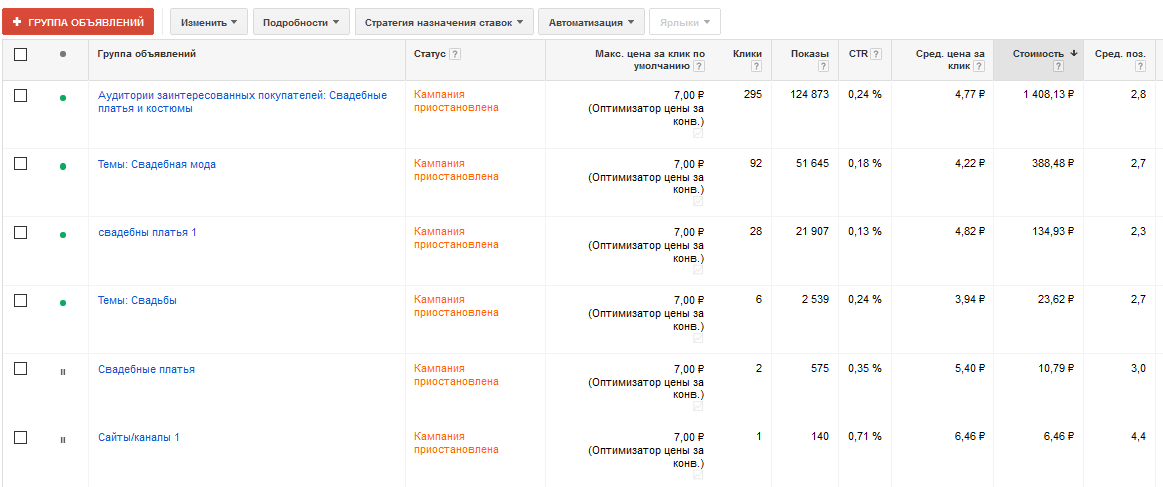Click help icon next to Статус header
The width and height of the screenshot is (1163, 487).
(x=455, y=54)
